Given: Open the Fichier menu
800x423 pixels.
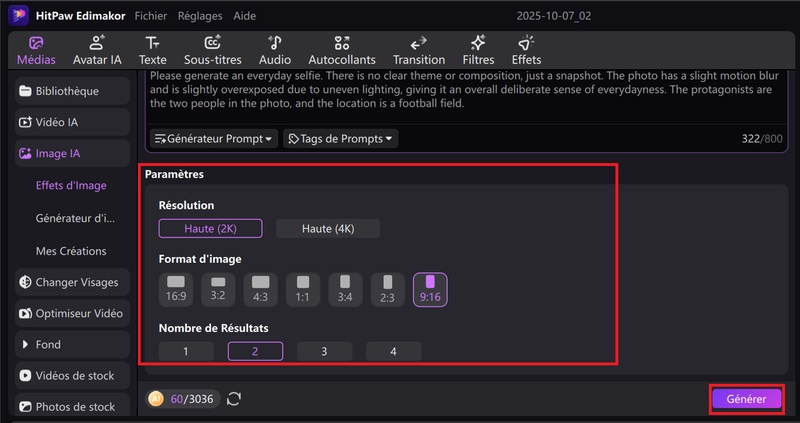Looking at the screenshot, I should [151, 16].
